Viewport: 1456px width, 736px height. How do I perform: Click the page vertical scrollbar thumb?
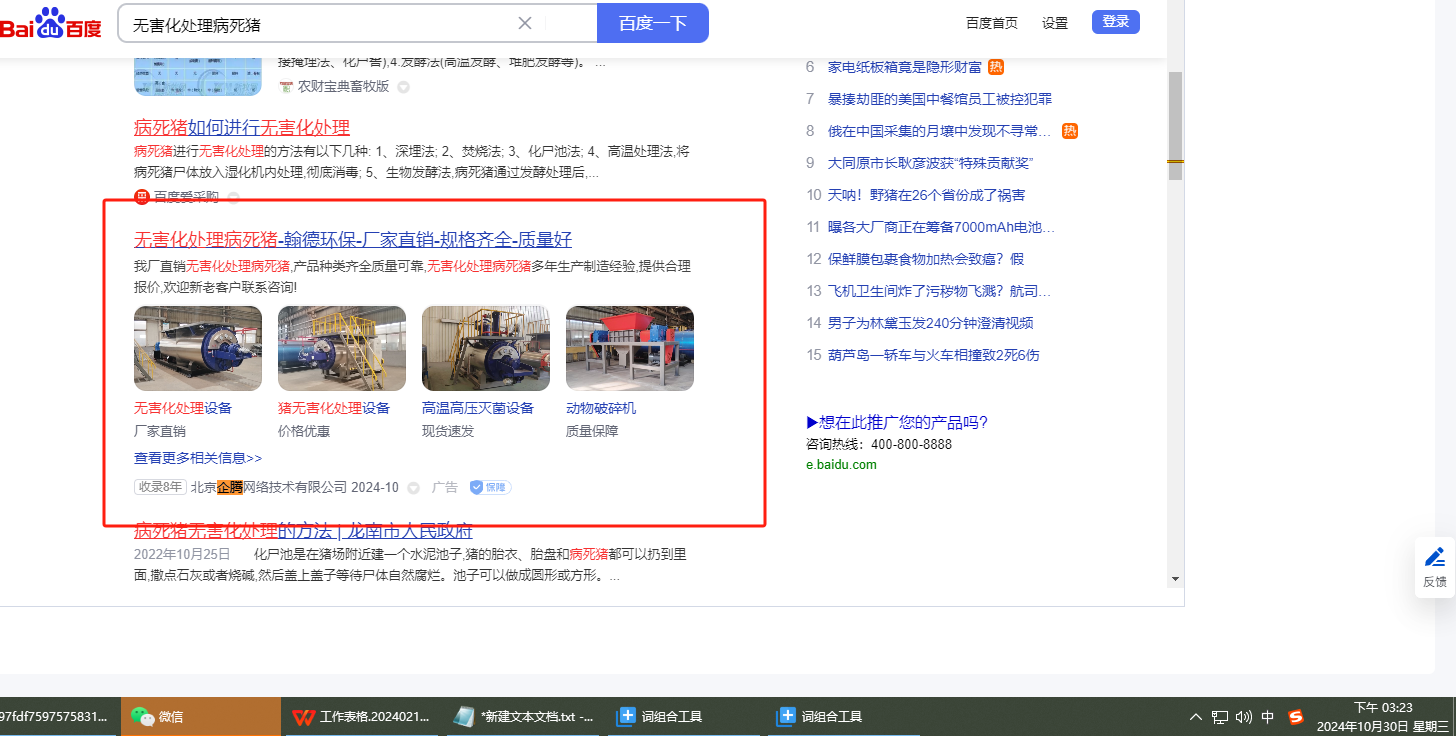point(1175,125)
